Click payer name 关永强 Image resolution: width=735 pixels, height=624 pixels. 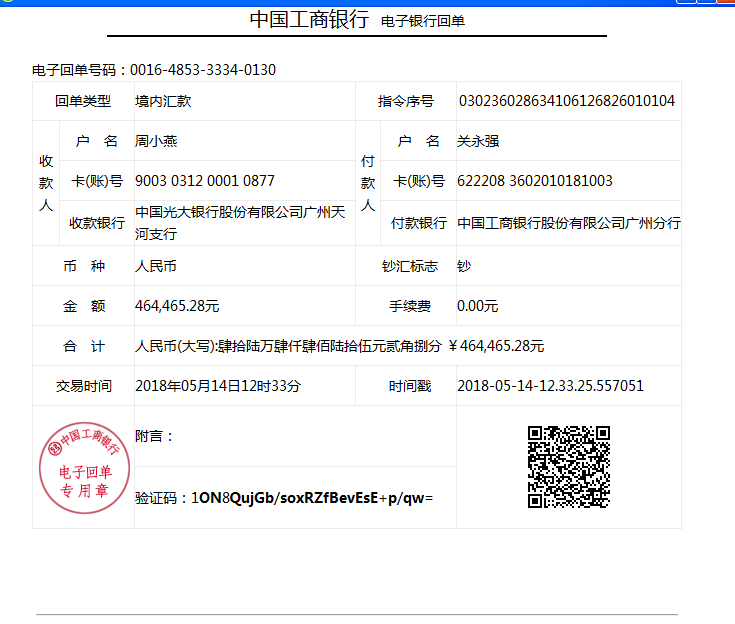[x=478, y=141]
